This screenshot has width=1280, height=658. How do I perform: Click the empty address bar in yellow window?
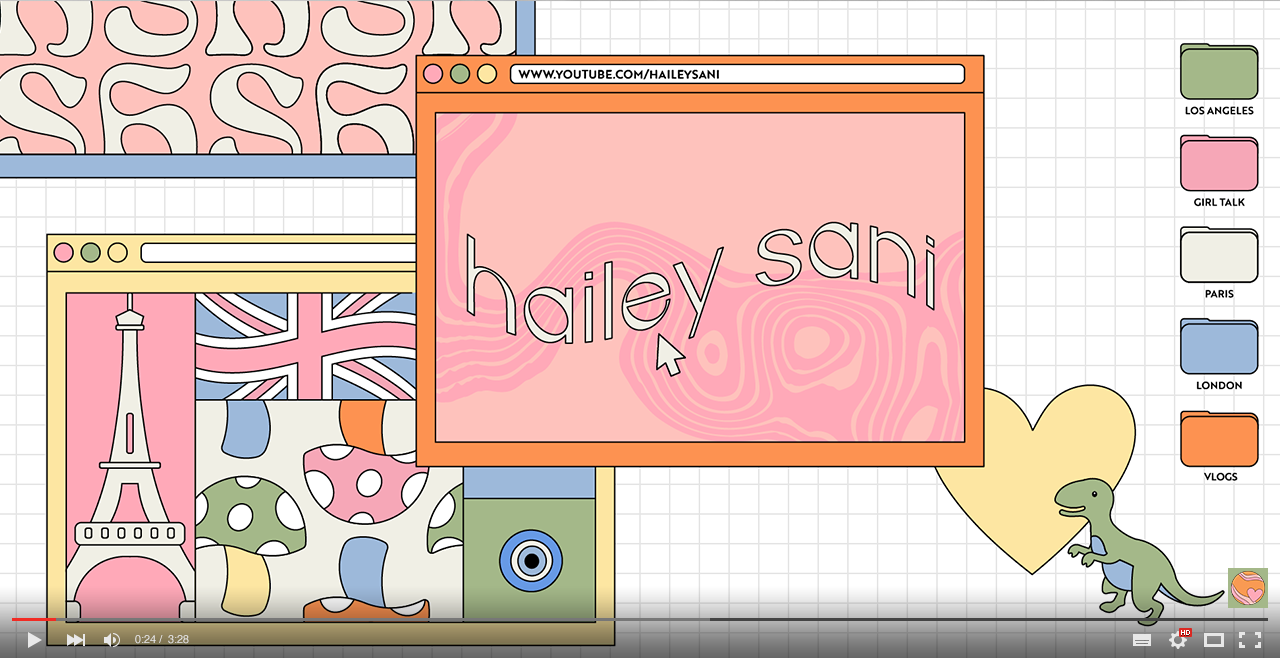278,252
